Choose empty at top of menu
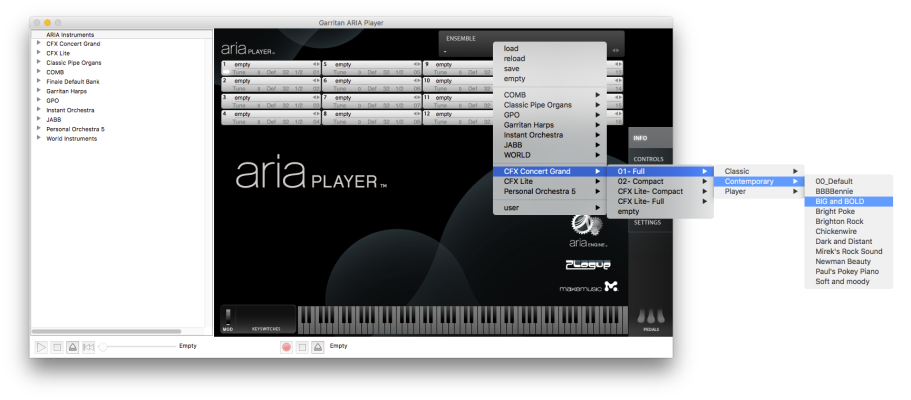 (550, 78)
